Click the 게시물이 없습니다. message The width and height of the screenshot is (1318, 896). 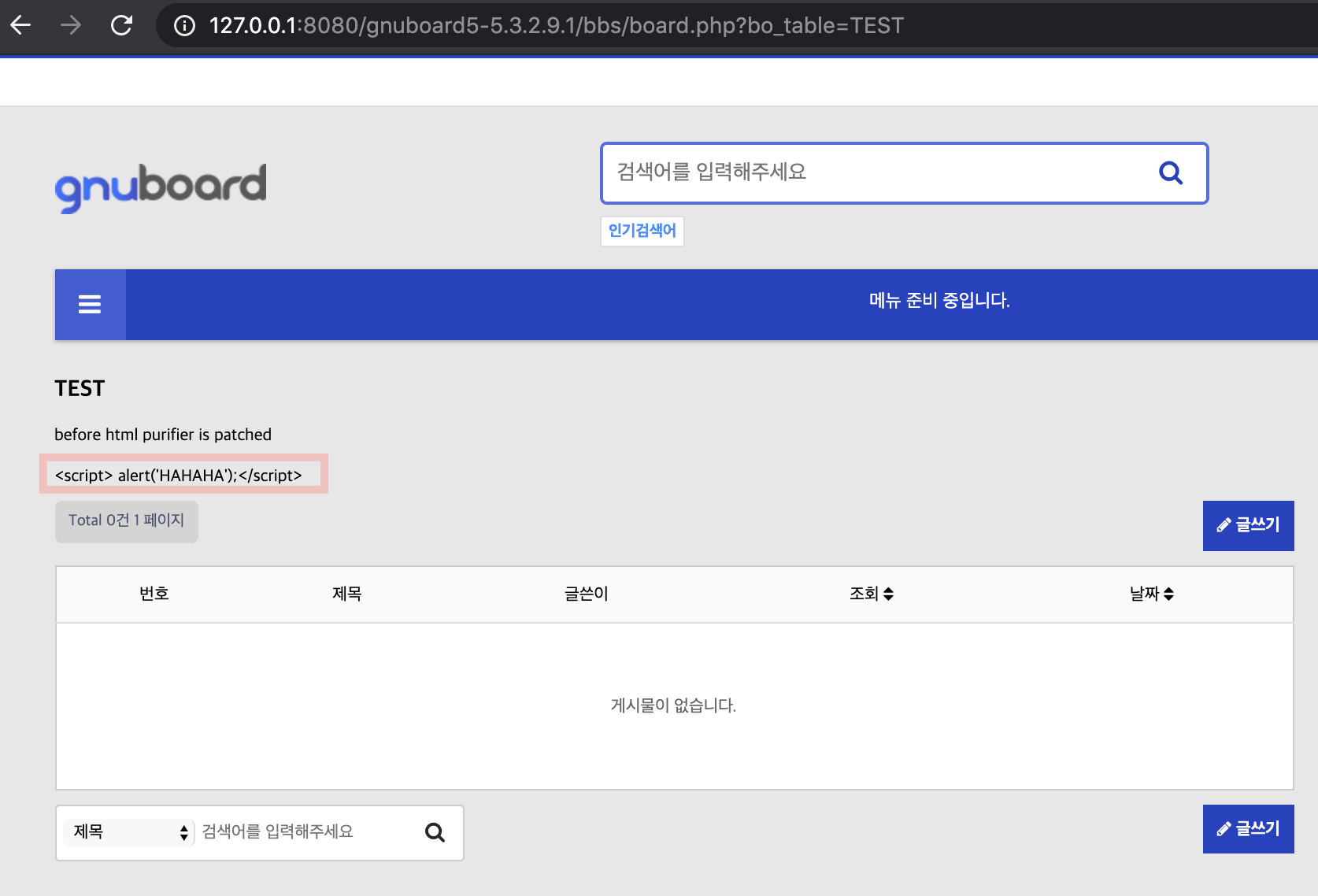pos(674,705)
